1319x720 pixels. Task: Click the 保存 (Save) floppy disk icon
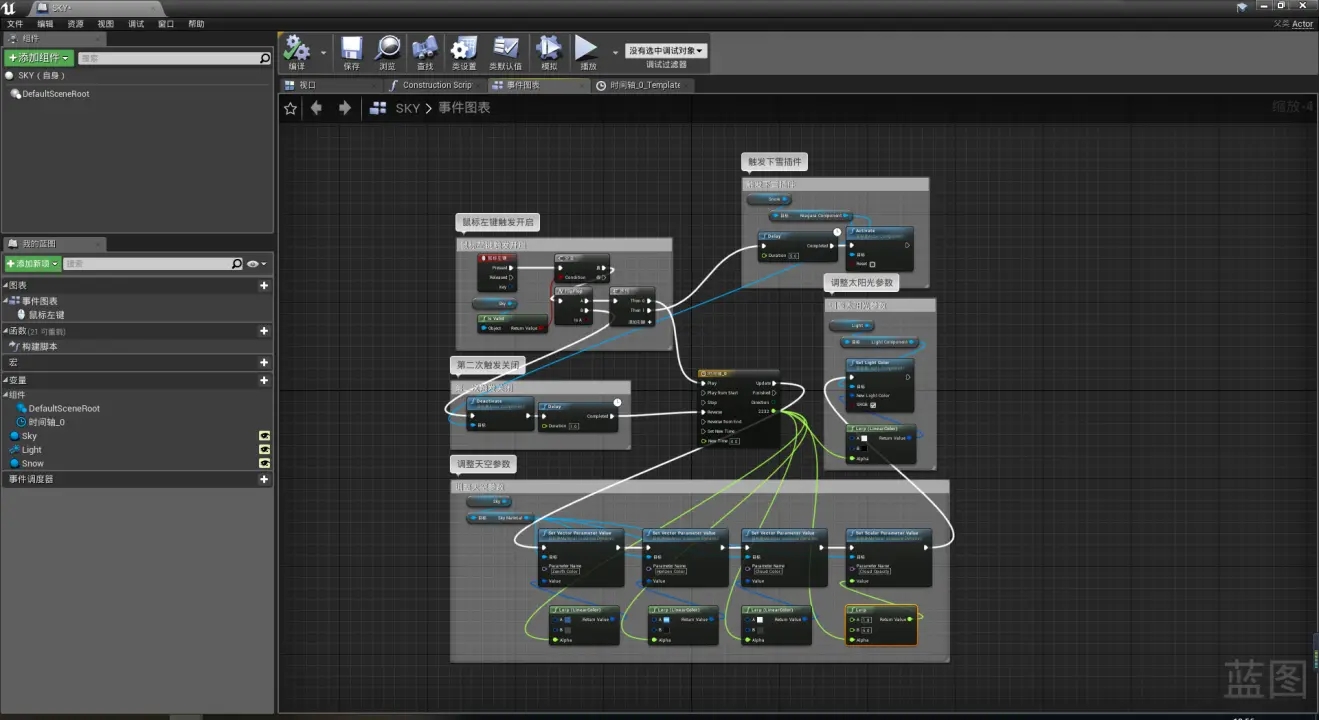[351, 48]
